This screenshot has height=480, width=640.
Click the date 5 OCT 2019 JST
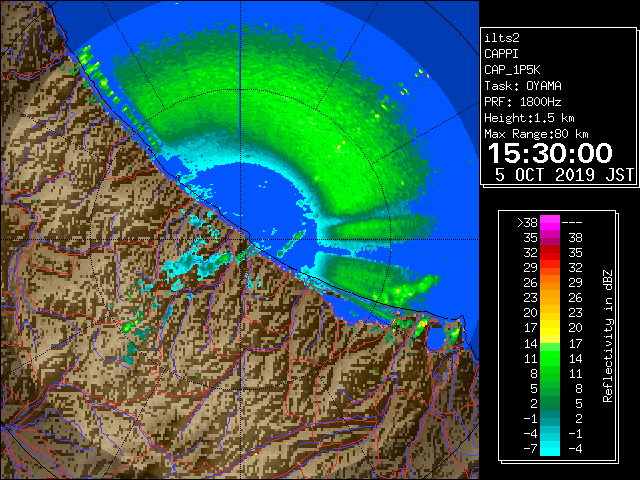(x=564, y=175)
